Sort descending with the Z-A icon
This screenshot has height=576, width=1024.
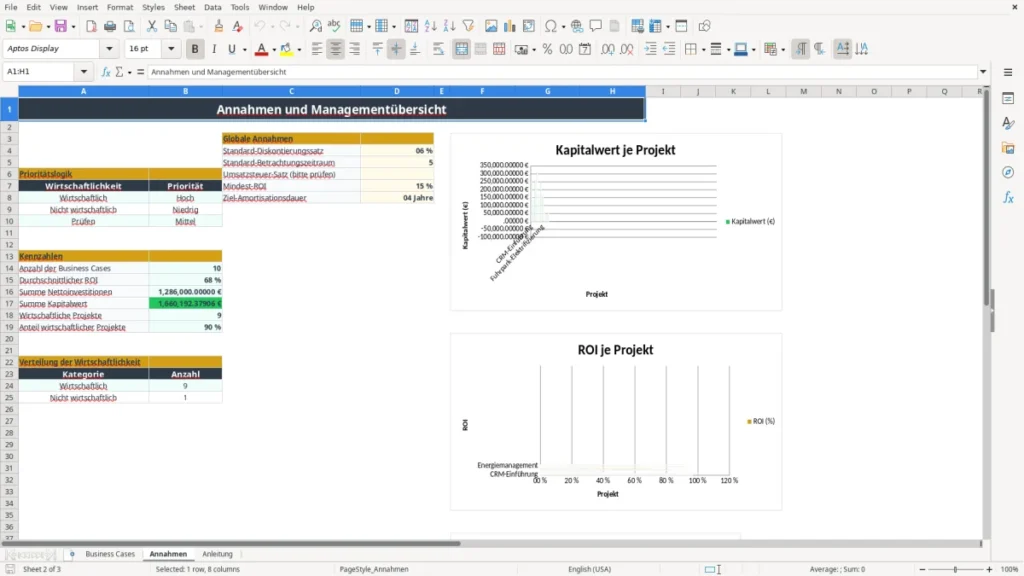pos(449,26)
